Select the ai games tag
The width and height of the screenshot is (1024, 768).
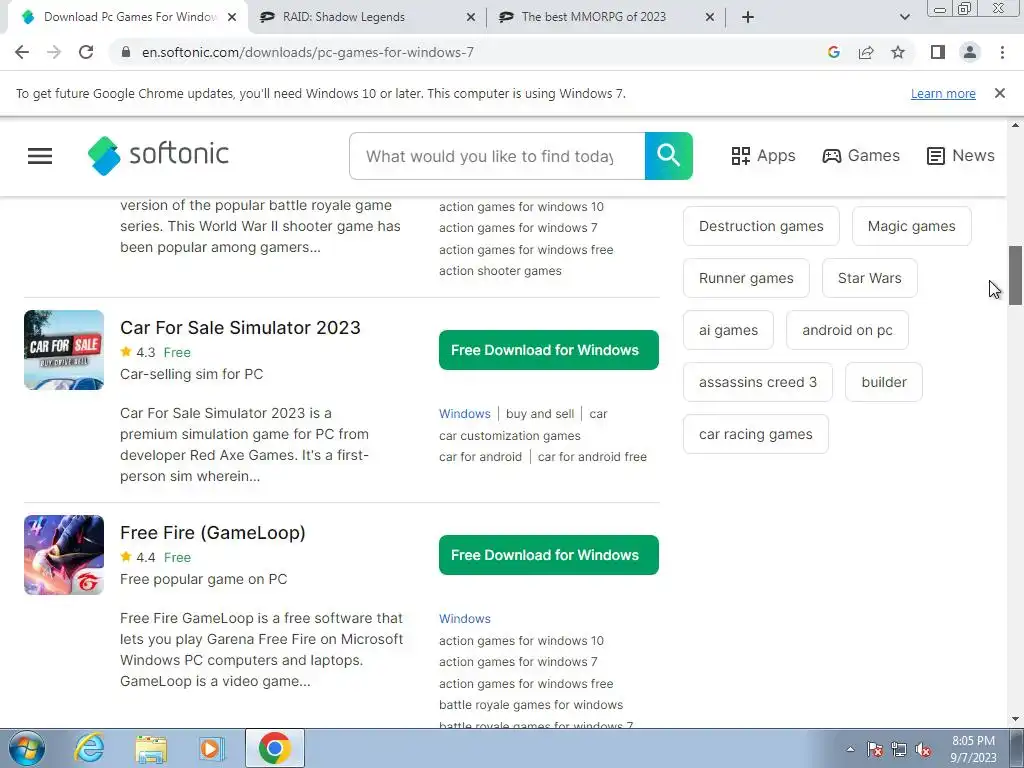[x=728, y=330]
